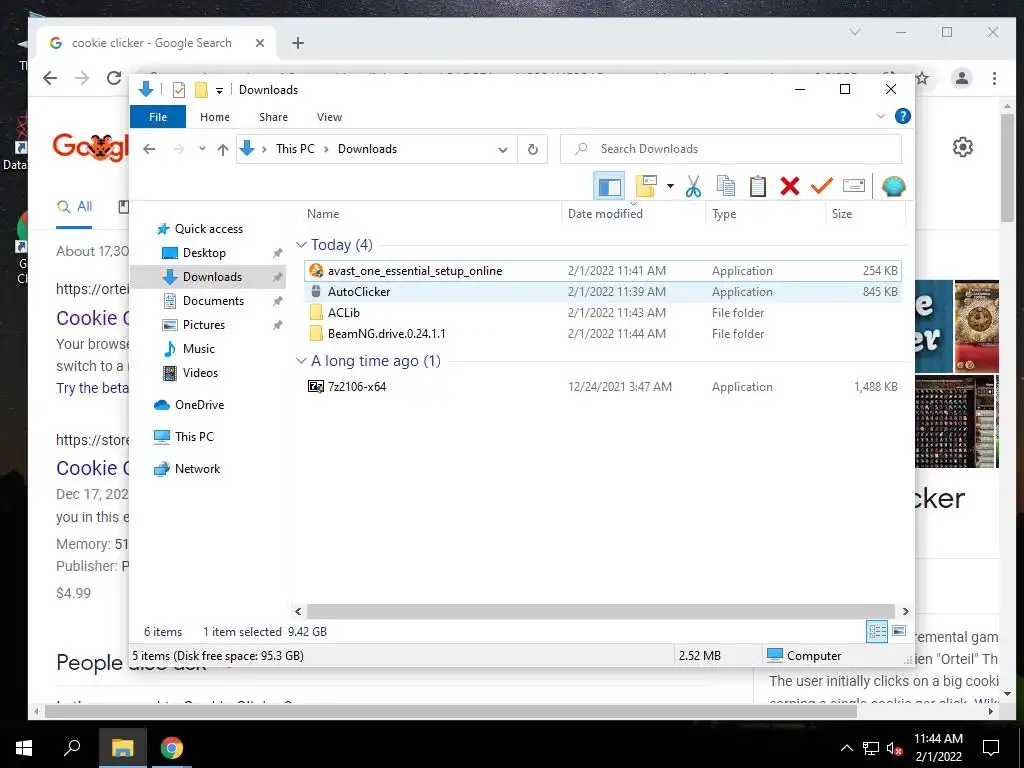This screenshot has width=1024, height=768.
Task: Open Google settings gear in Chrome
Action: point(963,148)
